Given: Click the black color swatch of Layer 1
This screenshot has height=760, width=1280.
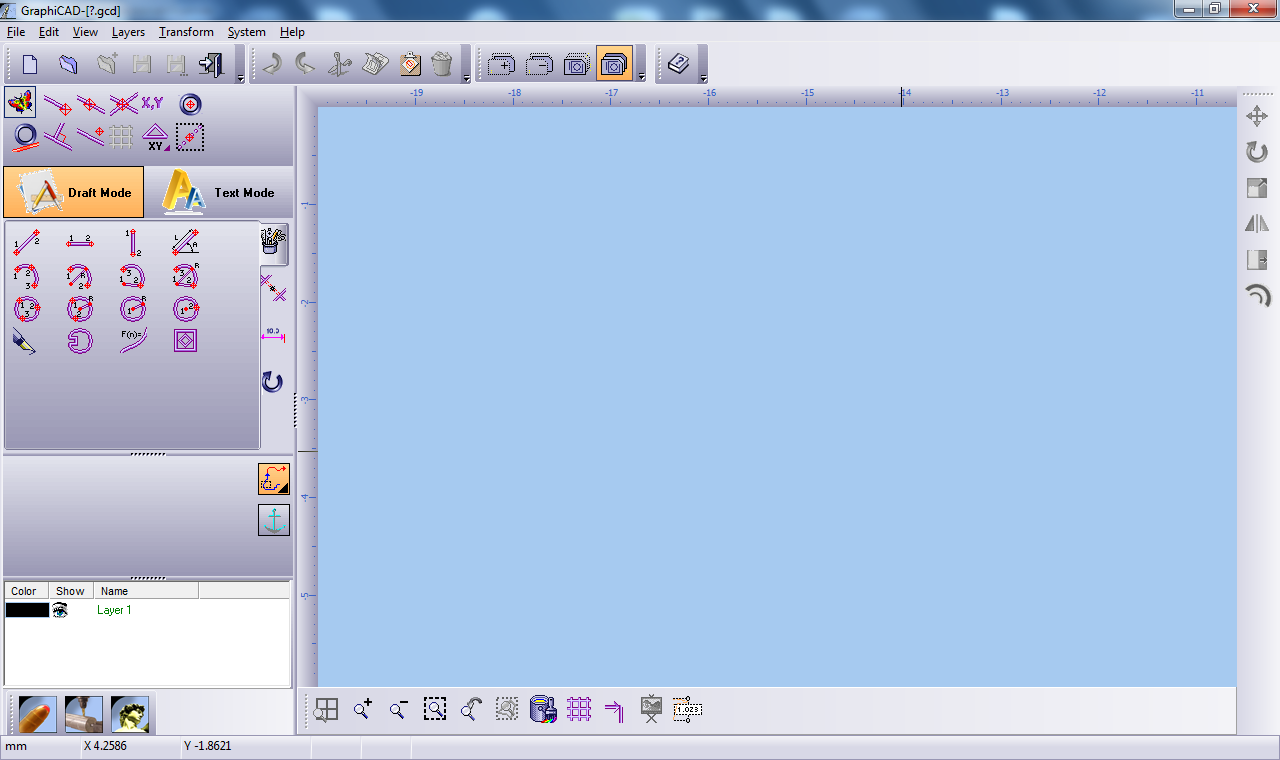Looking at the screenshot, I should [x=27, y=610].
